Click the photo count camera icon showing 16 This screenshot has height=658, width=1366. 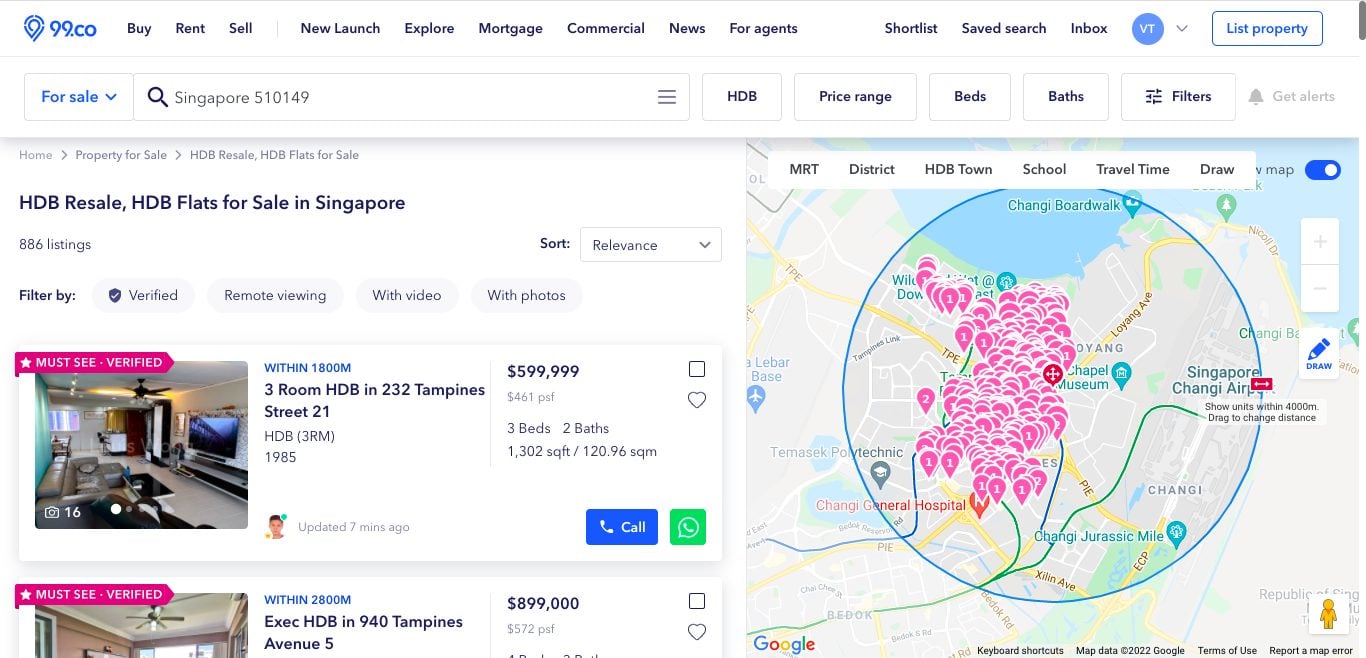click(52, 512)
